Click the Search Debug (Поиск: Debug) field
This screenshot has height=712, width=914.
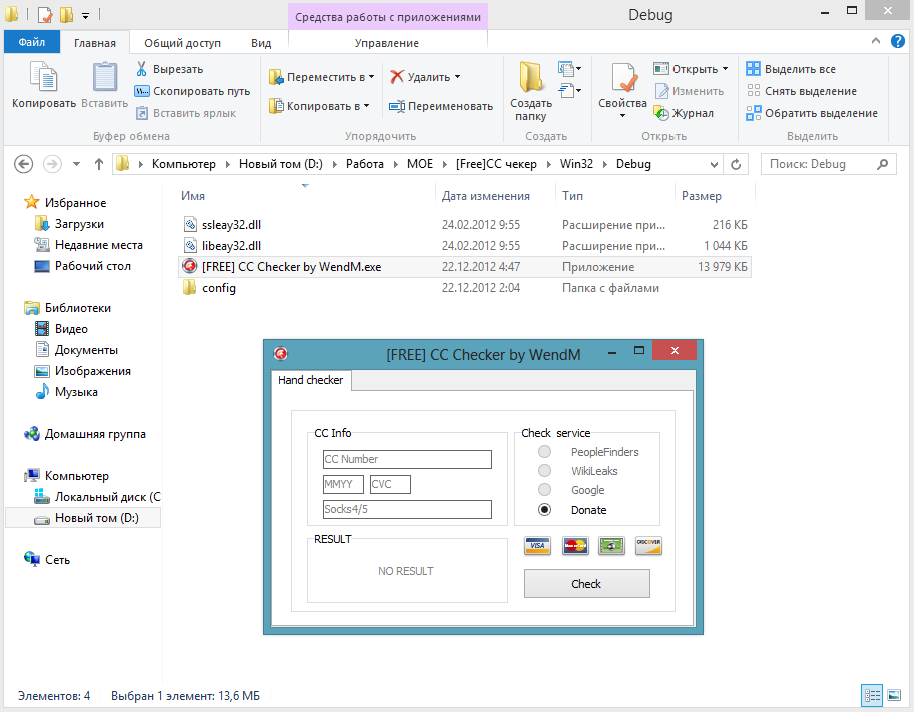(828, 164)
